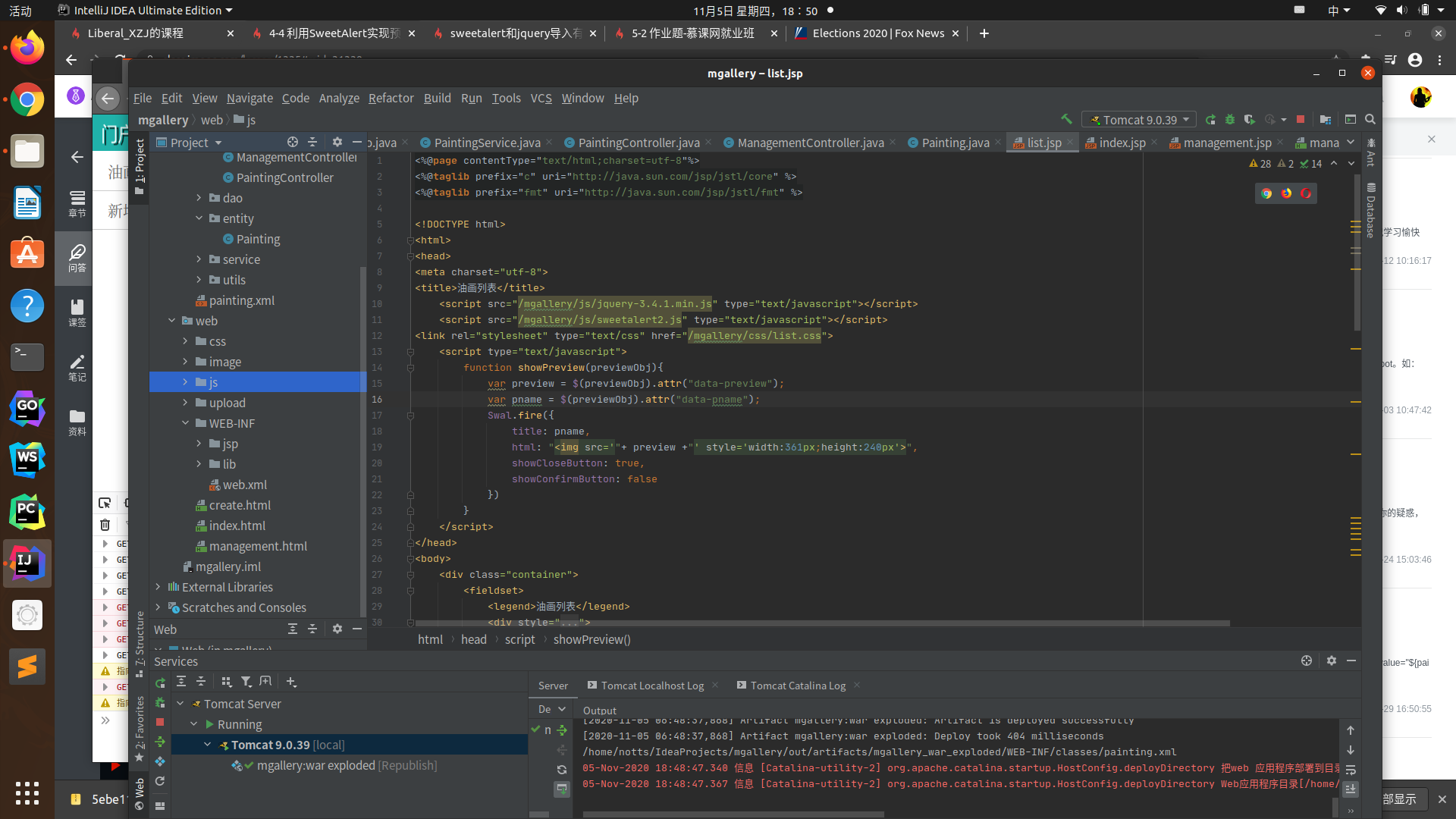Click the green Debug bug icon in the toolbar

(x=1230, y=120)
